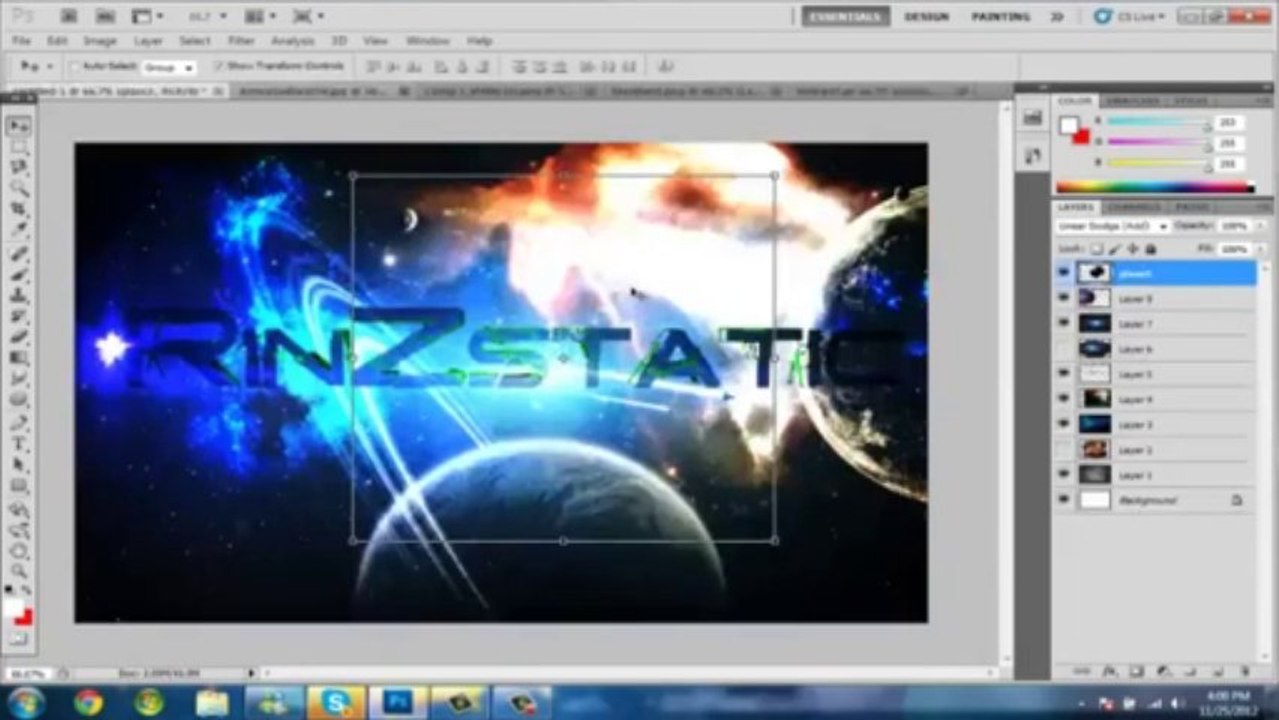The width and height of the screenshot is (1279, 720).
Task: Click the Windows Start button
Action: click(x=26, y=702)
